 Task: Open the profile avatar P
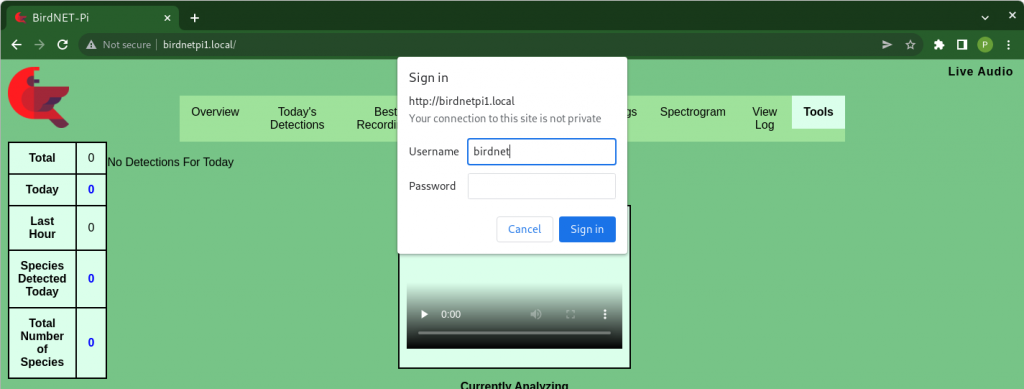985,44
